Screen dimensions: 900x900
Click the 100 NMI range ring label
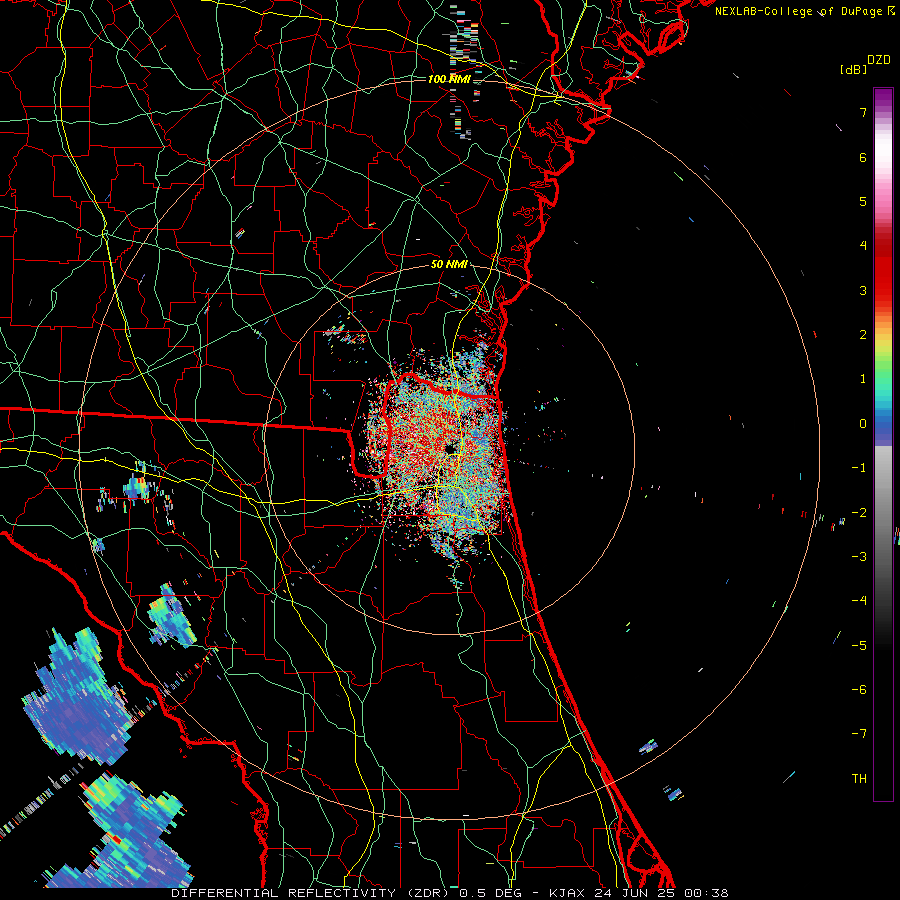pos(449,79)
